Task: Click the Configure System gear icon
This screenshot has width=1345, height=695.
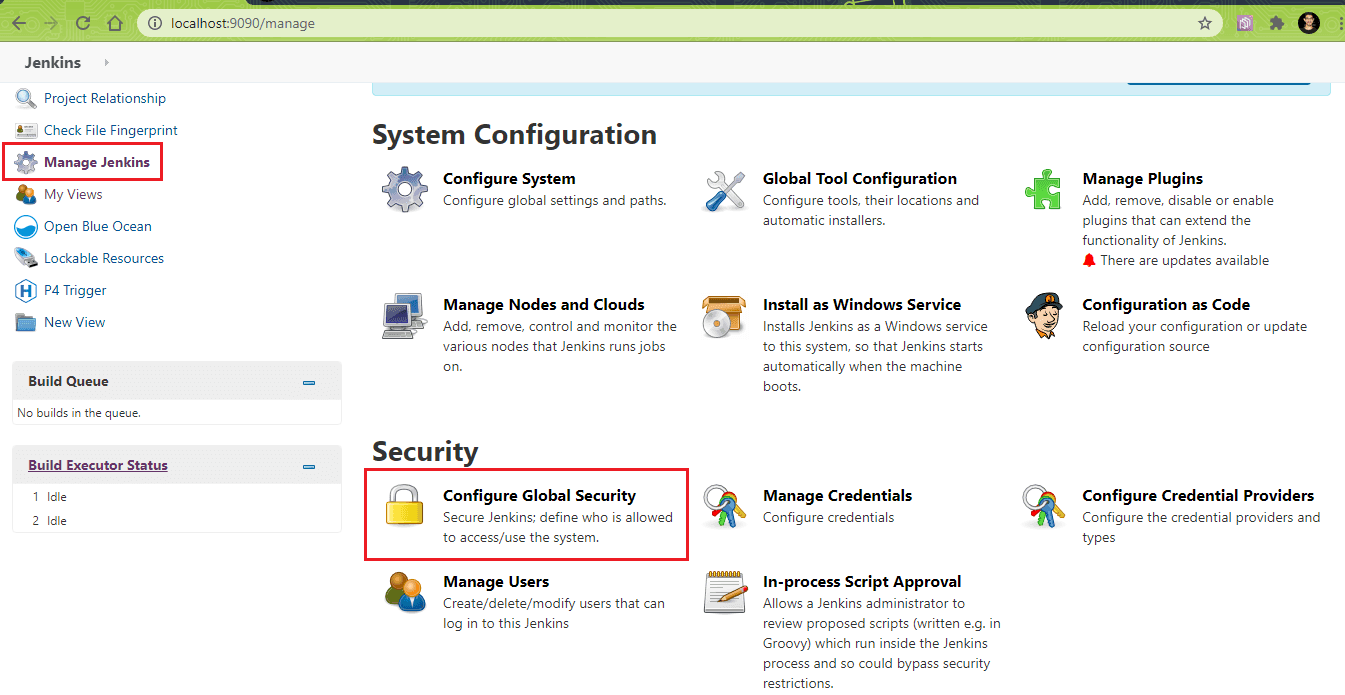Action: point(405,190)
